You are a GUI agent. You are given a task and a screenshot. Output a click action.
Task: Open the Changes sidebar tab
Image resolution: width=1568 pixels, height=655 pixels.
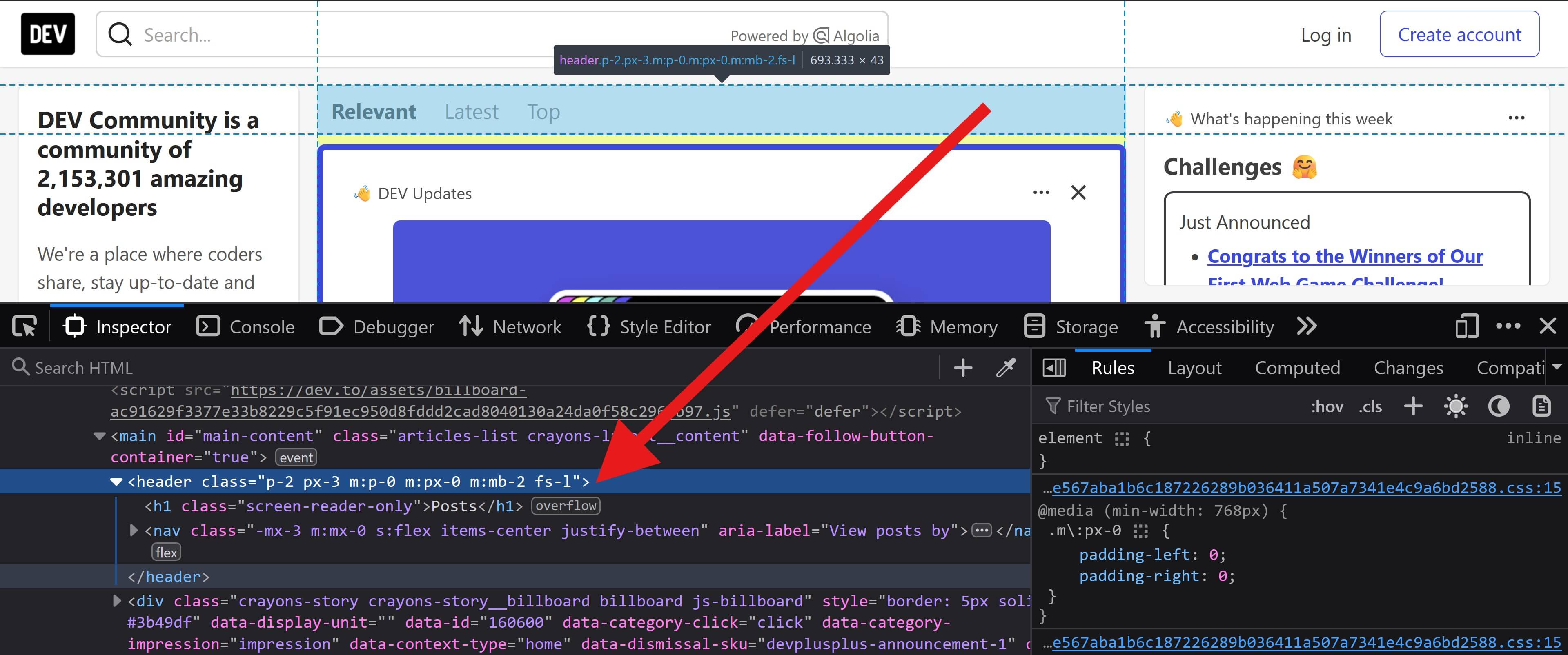click(x=1408, y=368)
